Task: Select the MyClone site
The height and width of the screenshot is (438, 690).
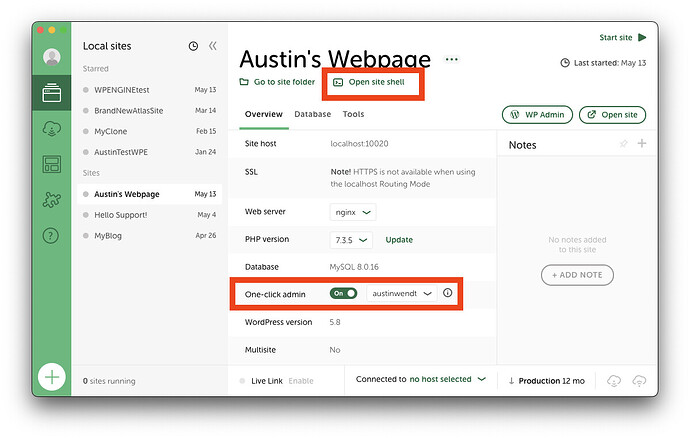Action: [150, 131]
